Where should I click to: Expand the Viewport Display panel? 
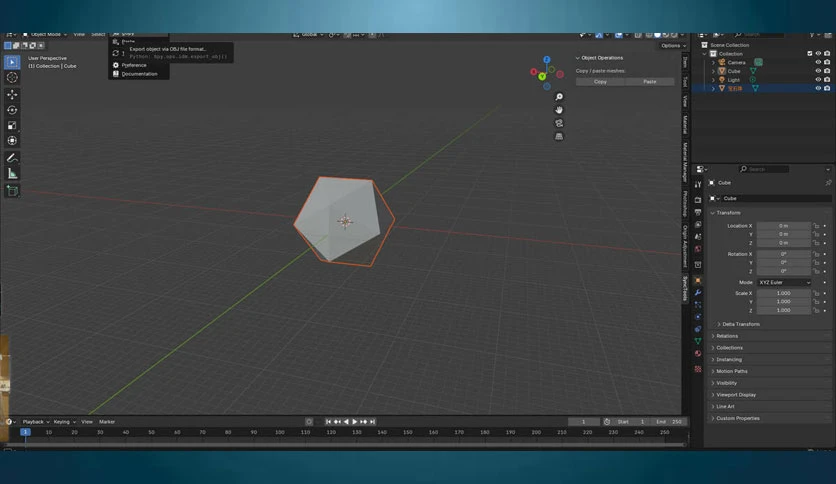pos(734,394)
